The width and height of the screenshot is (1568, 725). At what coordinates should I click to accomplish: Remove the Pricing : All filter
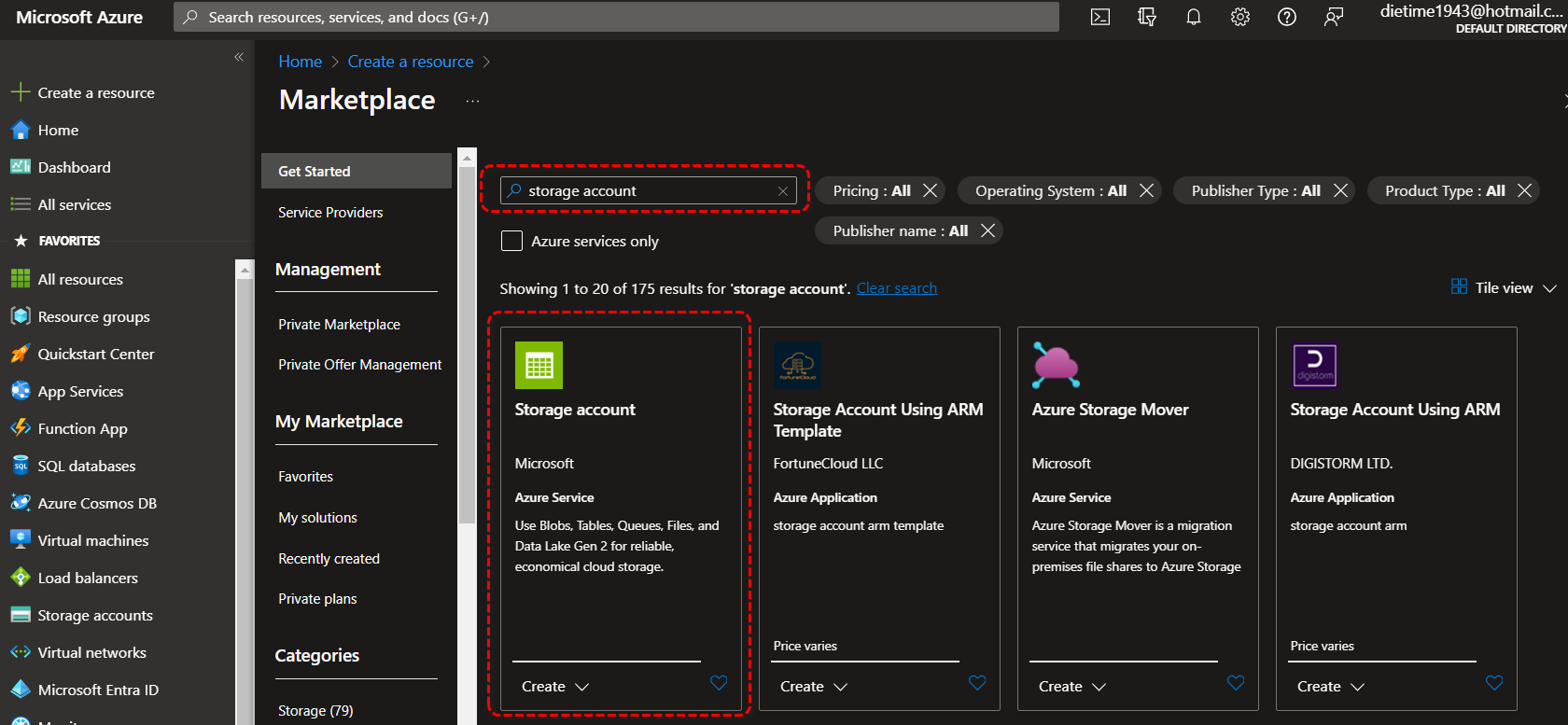[931, 190]
